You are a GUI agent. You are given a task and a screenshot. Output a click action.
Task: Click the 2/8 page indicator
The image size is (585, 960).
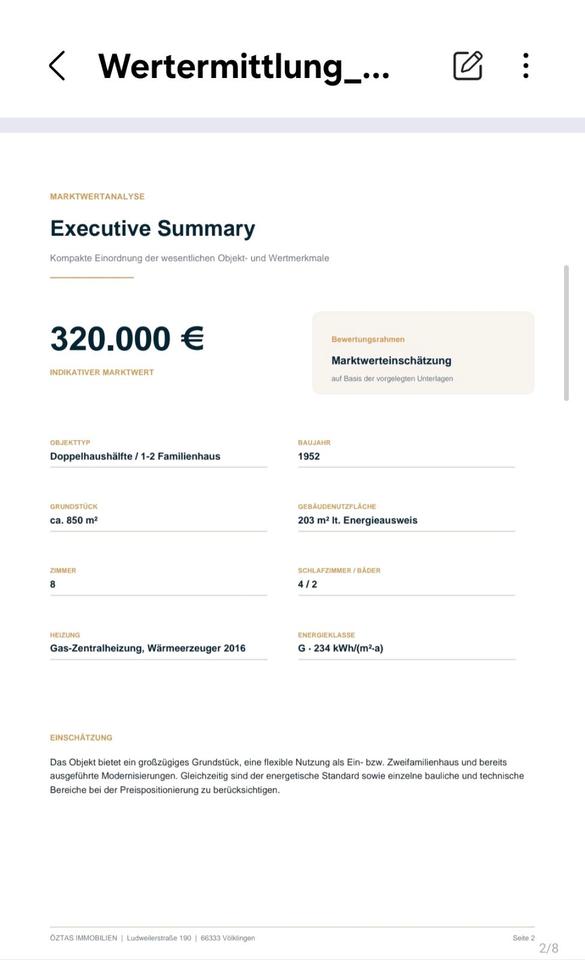tap(549, 948)
